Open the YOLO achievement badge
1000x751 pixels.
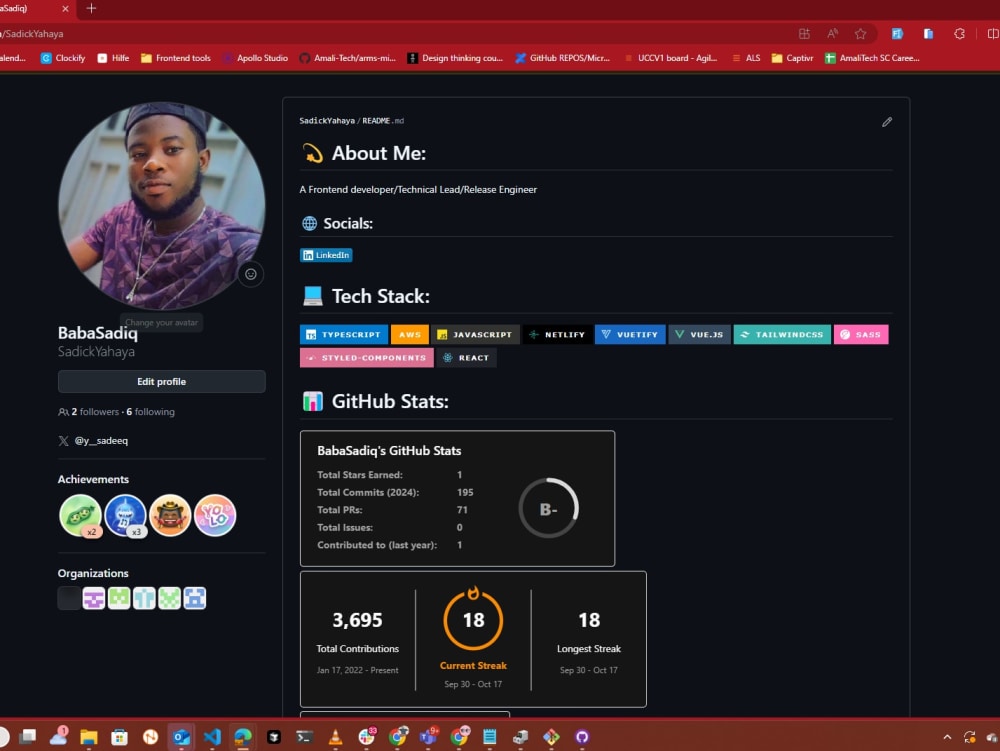pyautogui.click(x=215, y=515)
